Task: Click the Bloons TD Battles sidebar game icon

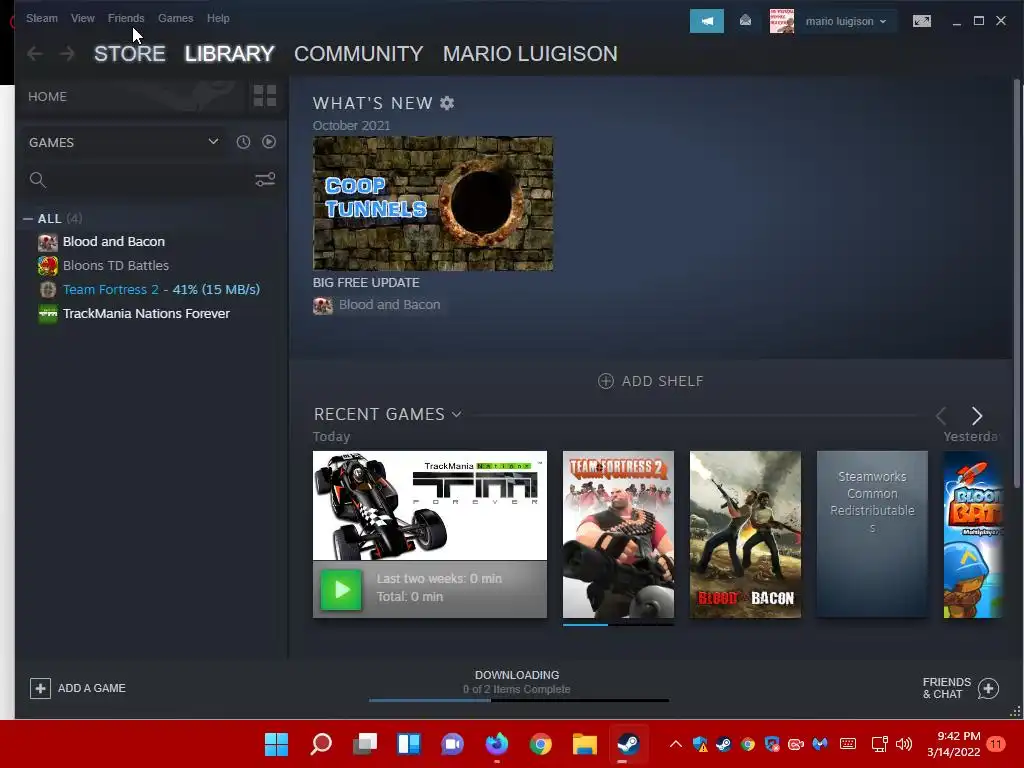Action: 48,266
